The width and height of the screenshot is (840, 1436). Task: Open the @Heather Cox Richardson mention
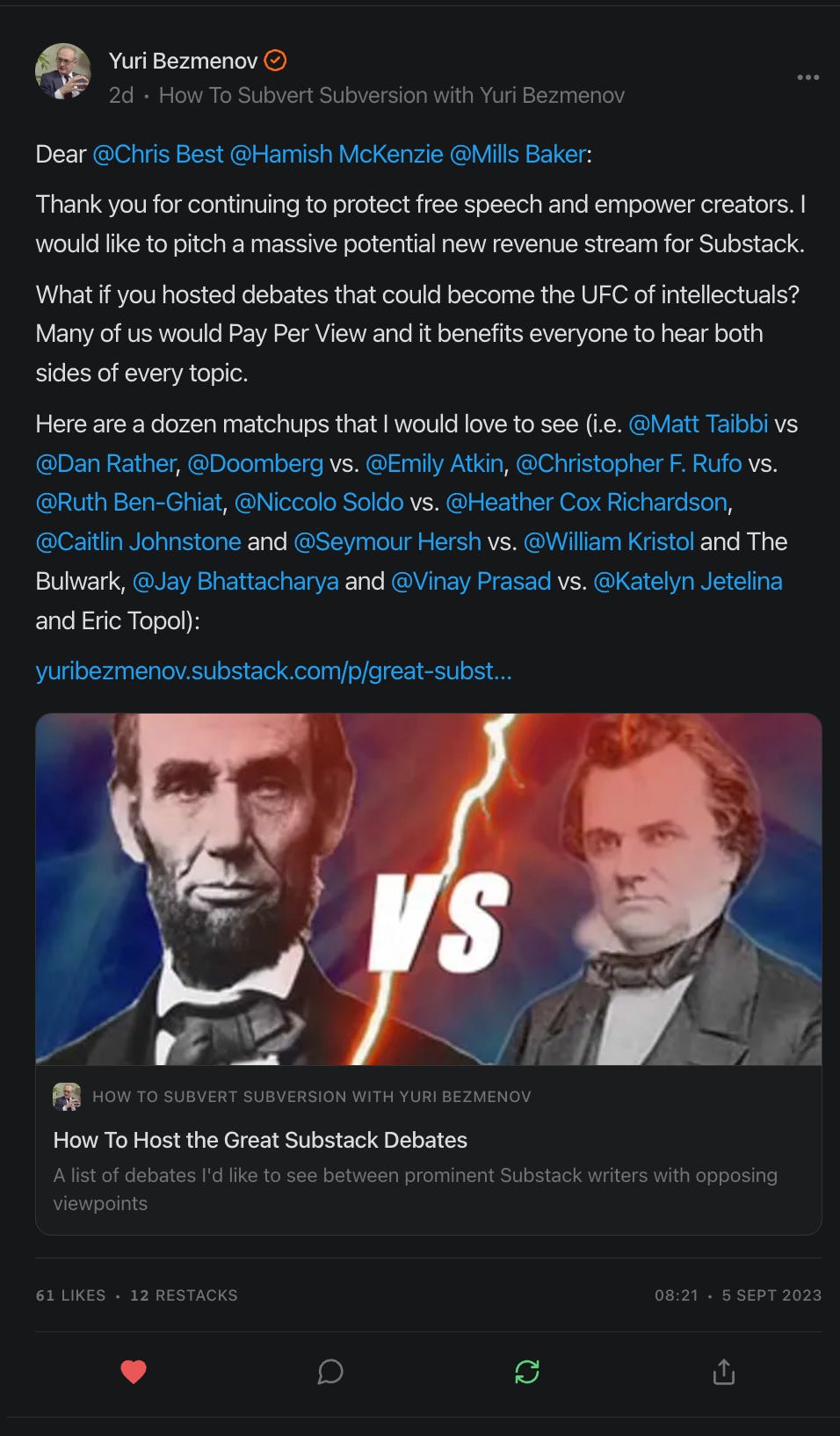pos(588,502)
